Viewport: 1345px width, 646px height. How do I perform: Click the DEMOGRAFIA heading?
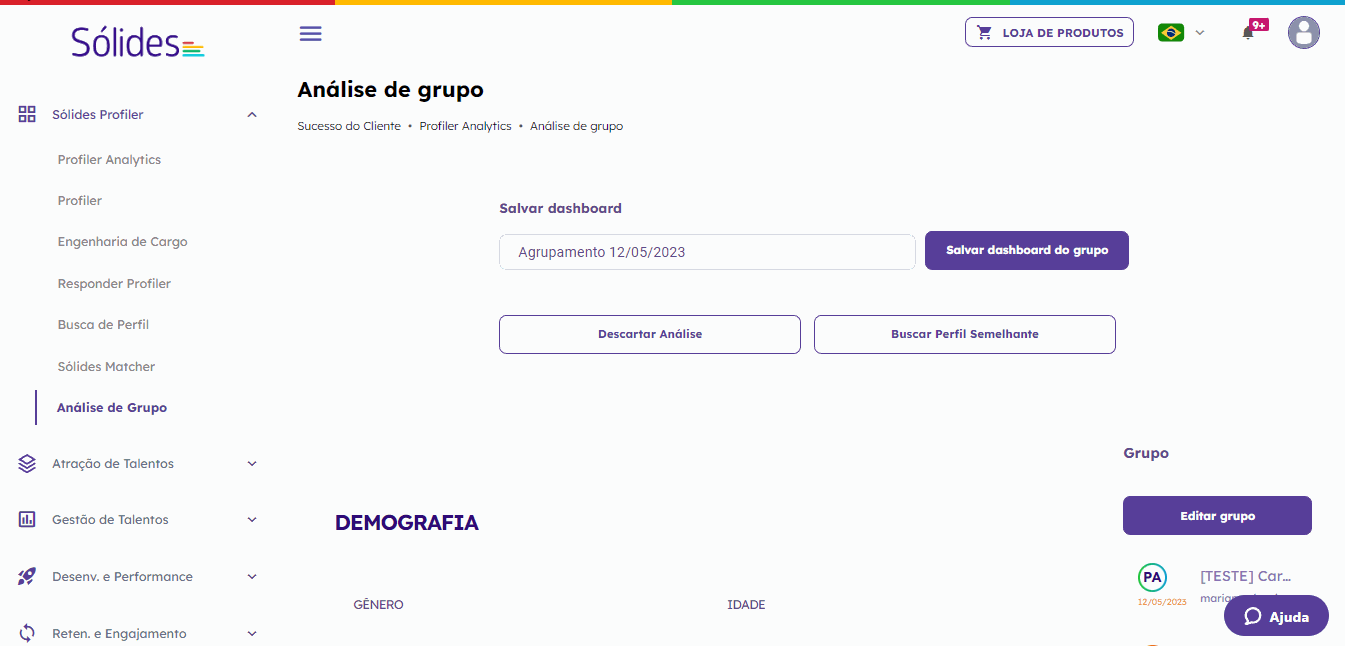407,523
